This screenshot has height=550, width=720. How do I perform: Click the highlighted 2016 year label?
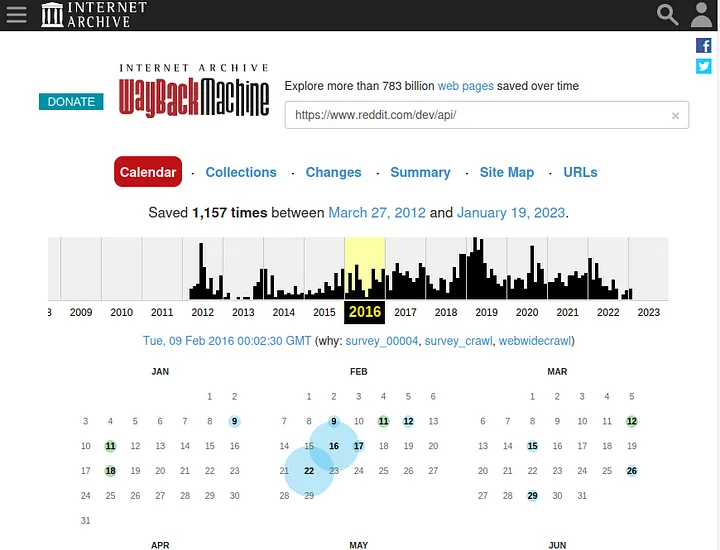point(365,312)
